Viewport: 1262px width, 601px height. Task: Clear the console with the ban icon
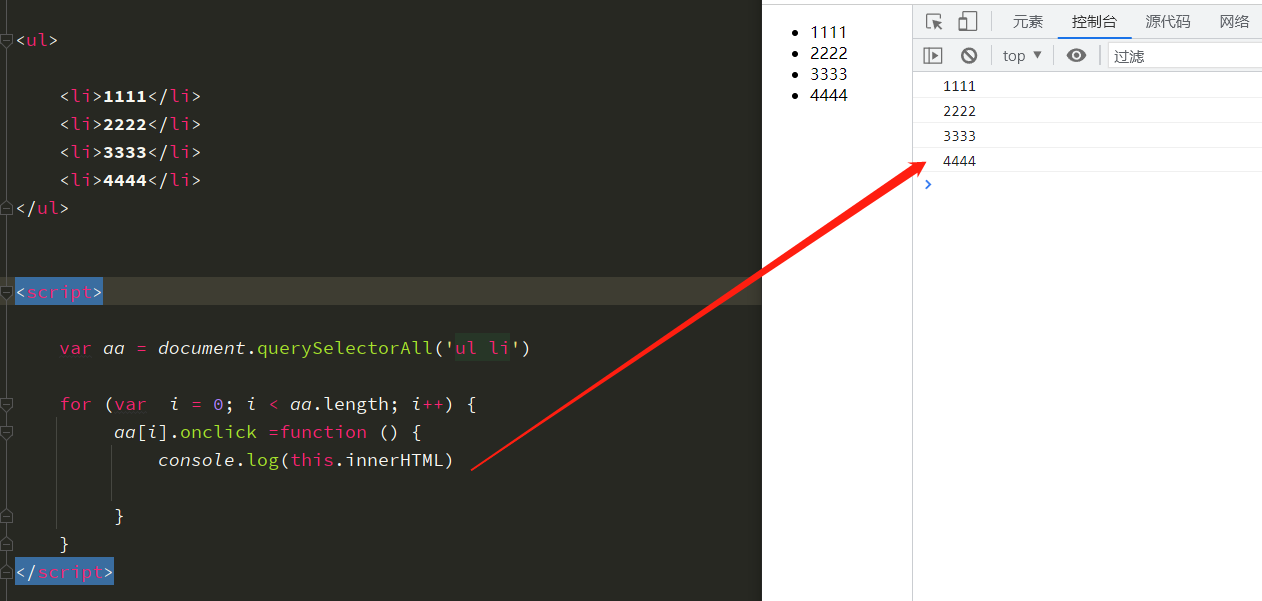pos(969,56)
